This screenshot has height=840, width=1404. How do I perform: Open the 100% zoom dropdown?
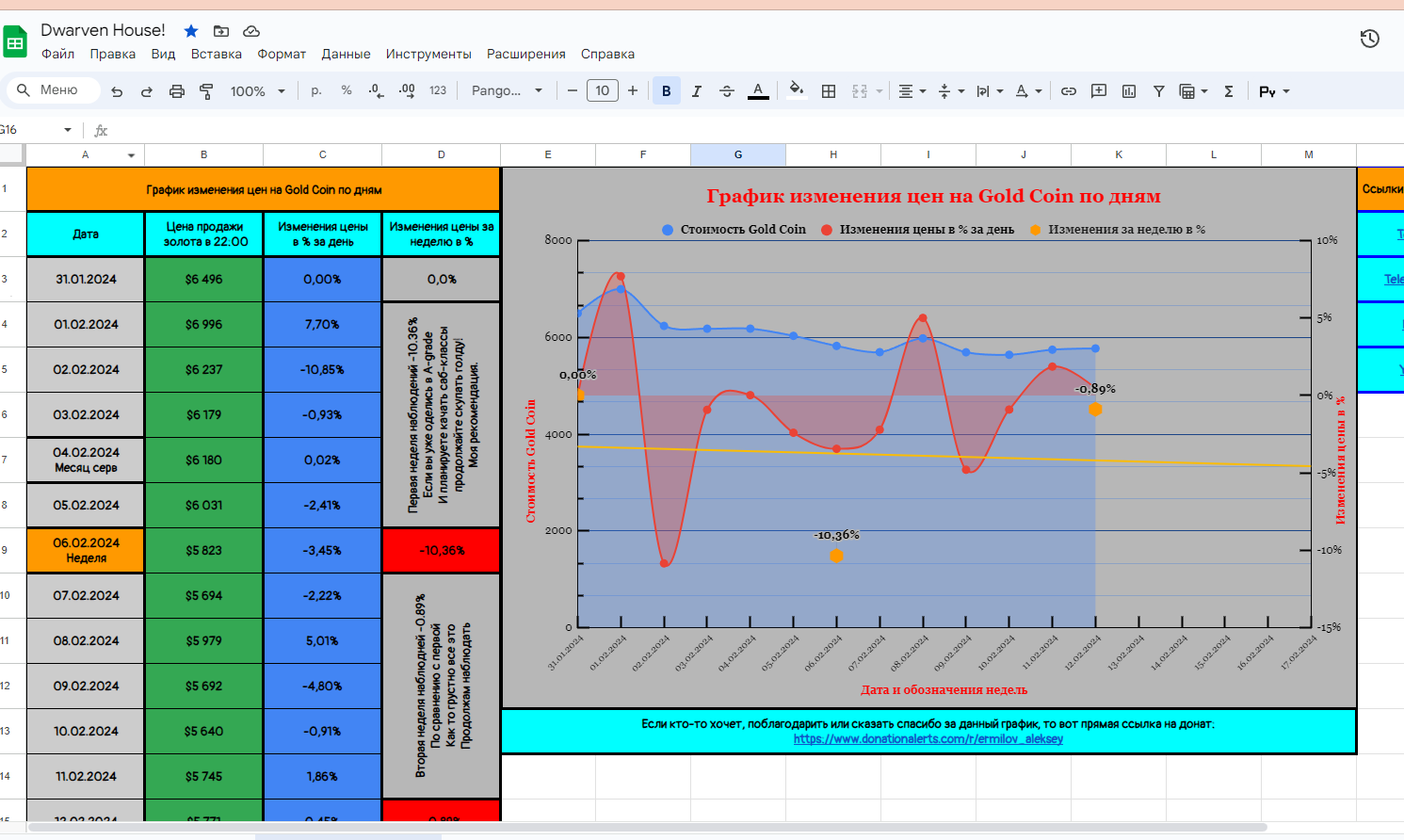pyautogui.click(x=257, y=91)
